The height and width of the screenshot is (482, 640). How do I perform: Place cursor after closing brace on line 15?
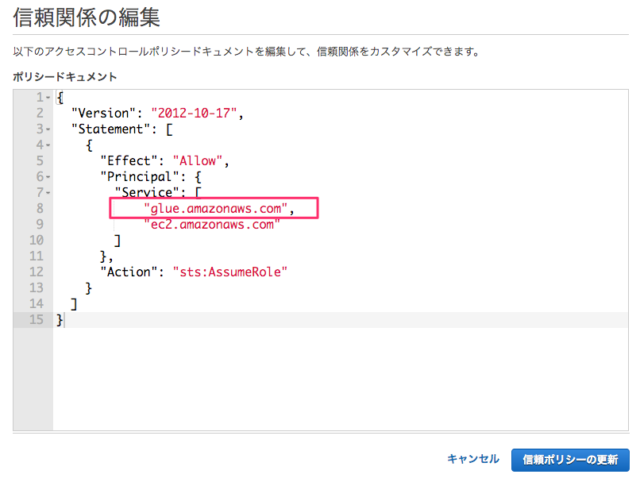click(x=64, y=320)
